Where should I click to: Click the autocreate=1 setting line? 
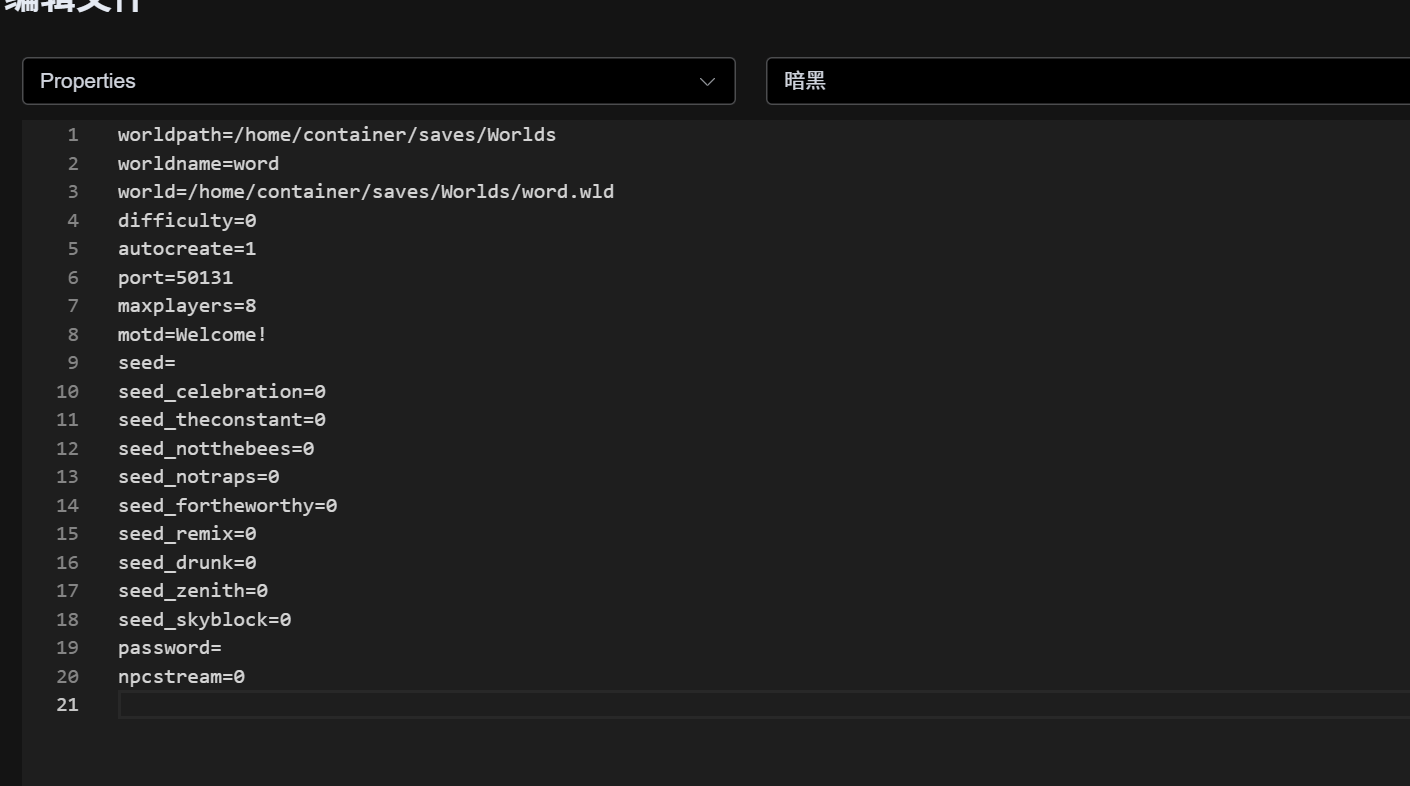pos(187,249)
